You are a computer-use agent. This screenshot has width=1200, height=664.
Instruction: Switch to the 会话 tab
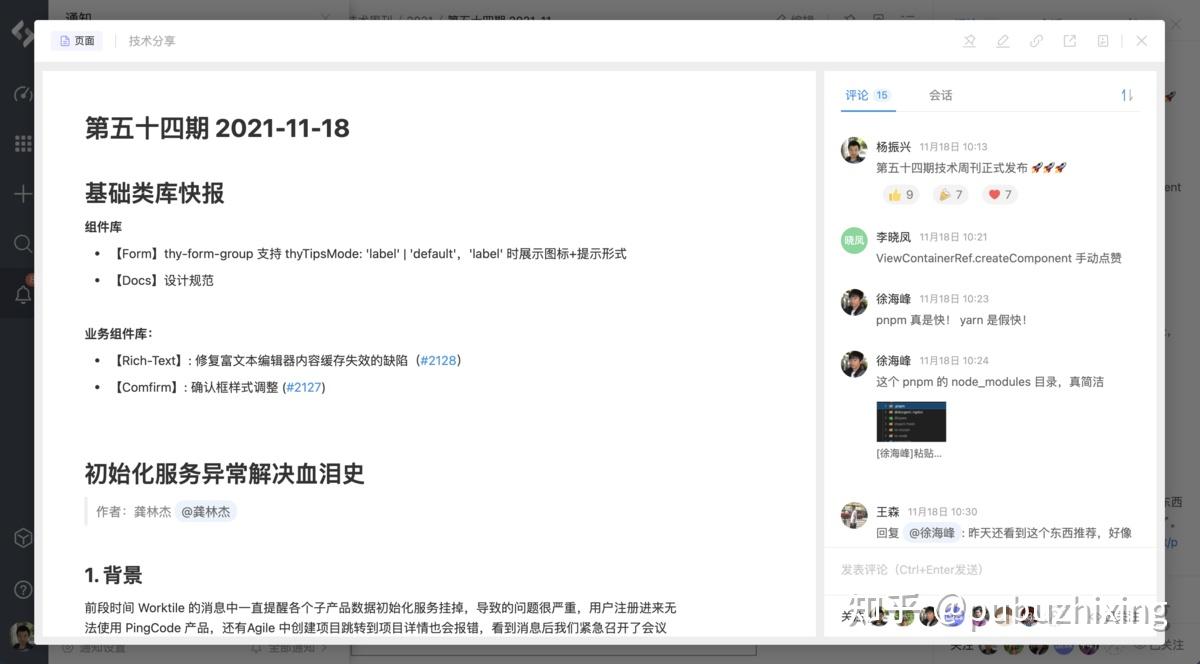[939, 95]
